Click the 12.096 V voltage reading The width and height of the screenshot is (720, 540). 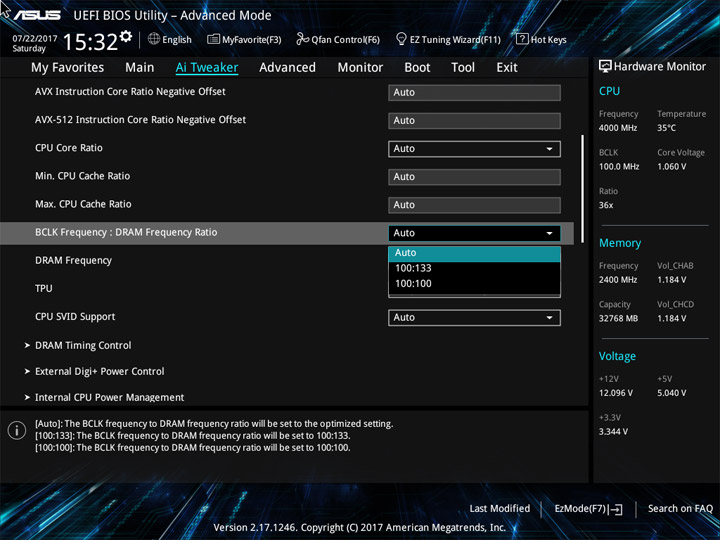pos(616,393)
